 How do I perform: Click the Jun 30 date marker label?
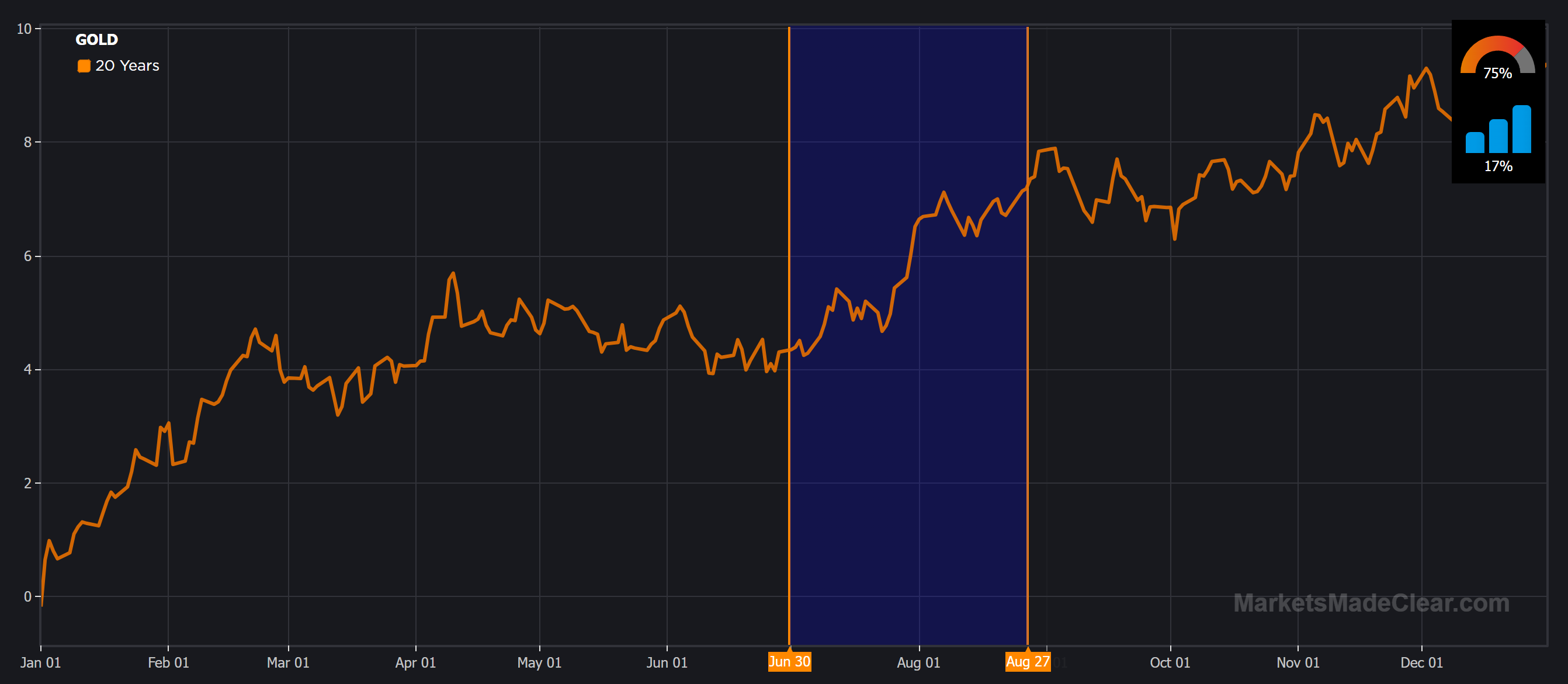click(x=790, y=661)
